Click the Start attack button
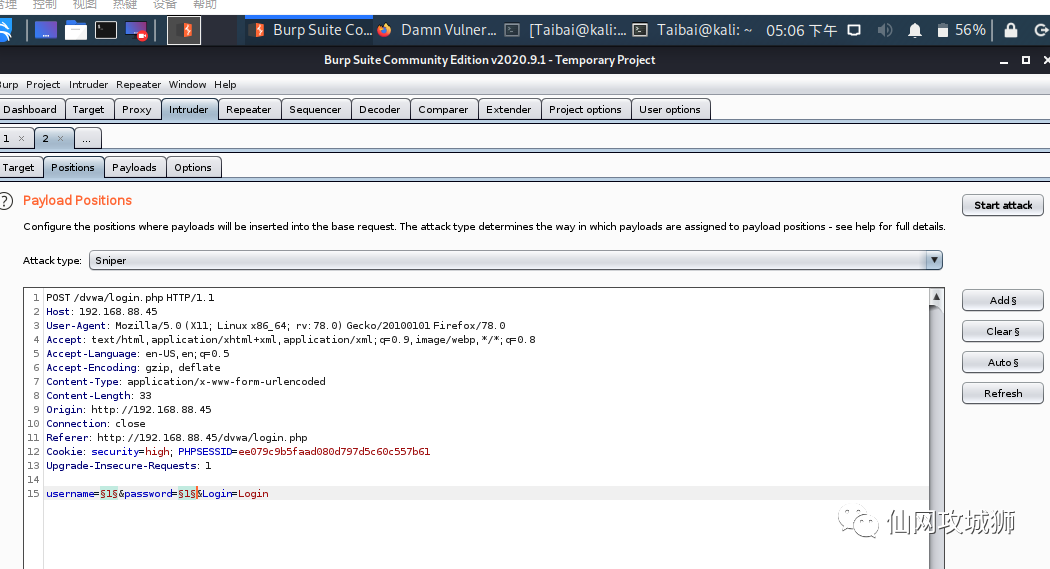Image resolution: width=1050 pixels, height=569 pixels. (x=1002, y=206)
